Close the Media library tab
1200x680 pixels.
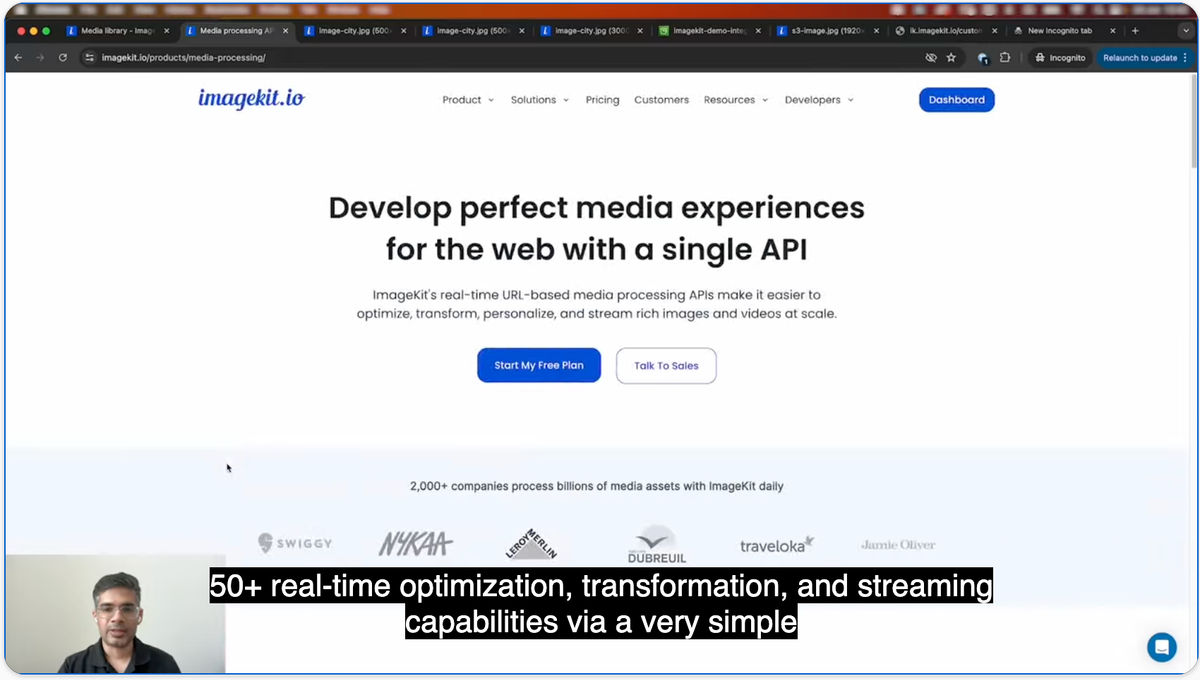[167, 31]
